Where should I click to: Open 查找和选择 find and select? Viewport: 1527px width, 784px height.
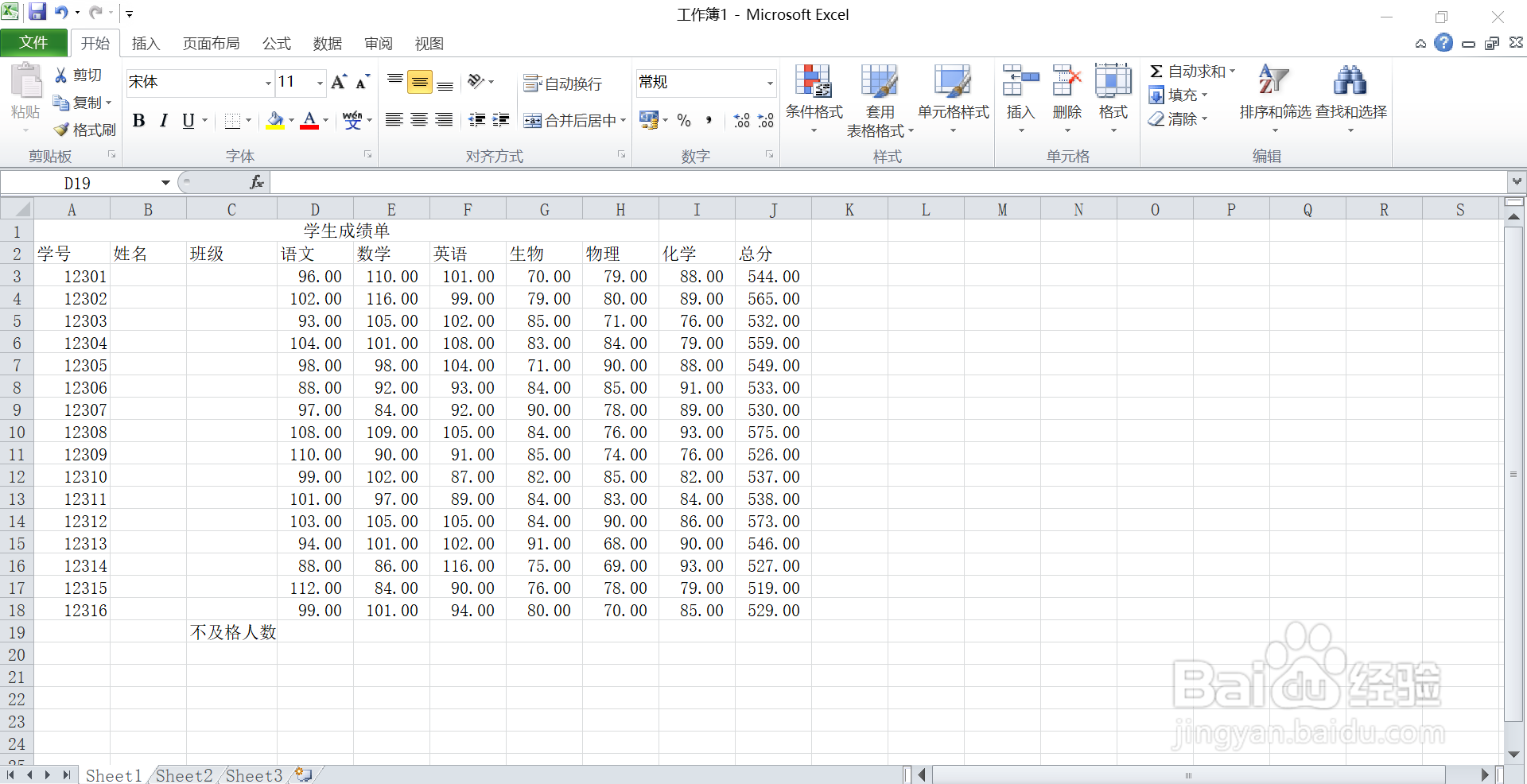point(1350,99)
